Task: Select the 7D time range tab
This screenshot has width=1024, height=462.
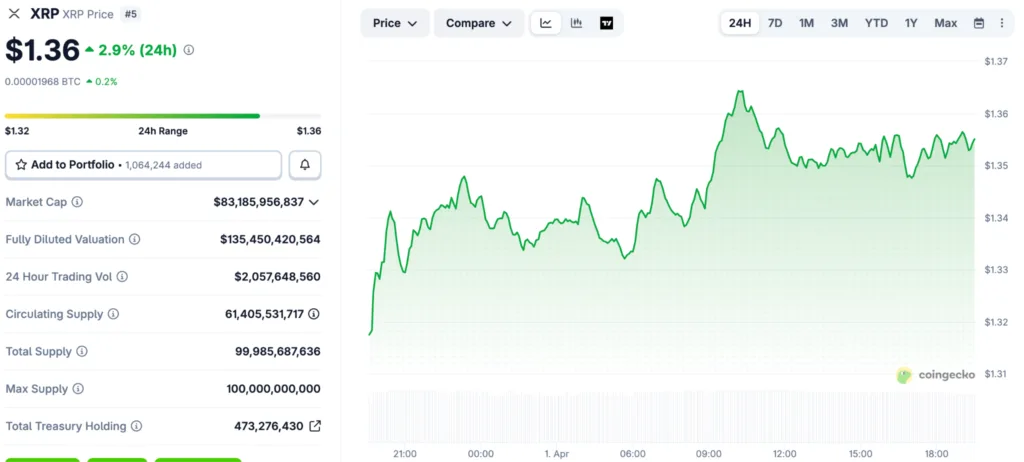Action: 775,23
